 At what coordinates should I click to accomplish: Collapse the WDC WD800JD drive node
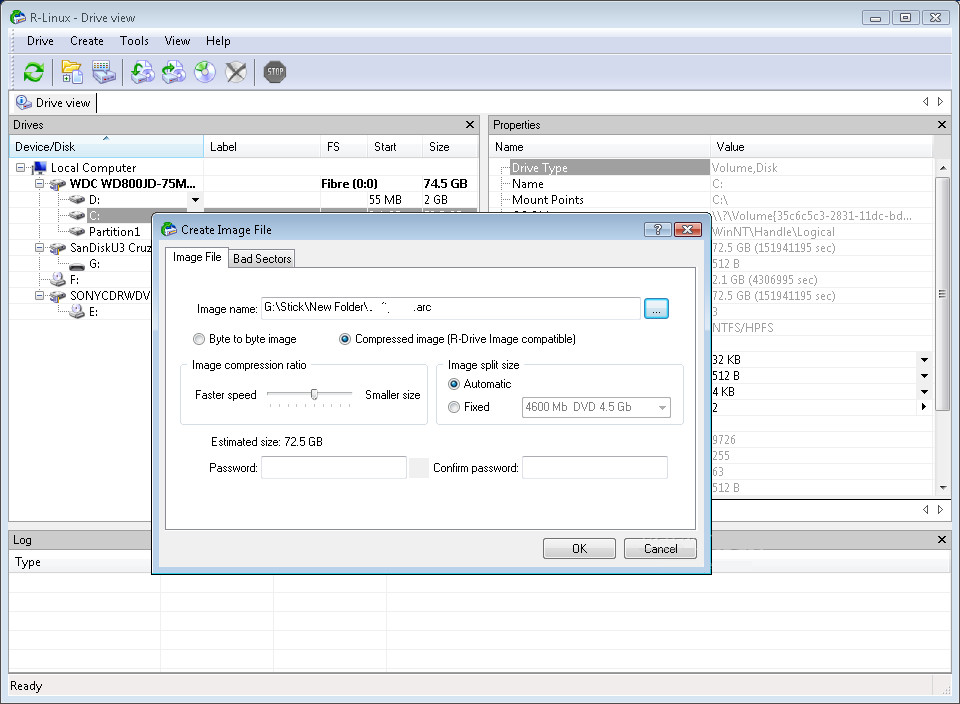click(x=40, y=184)
